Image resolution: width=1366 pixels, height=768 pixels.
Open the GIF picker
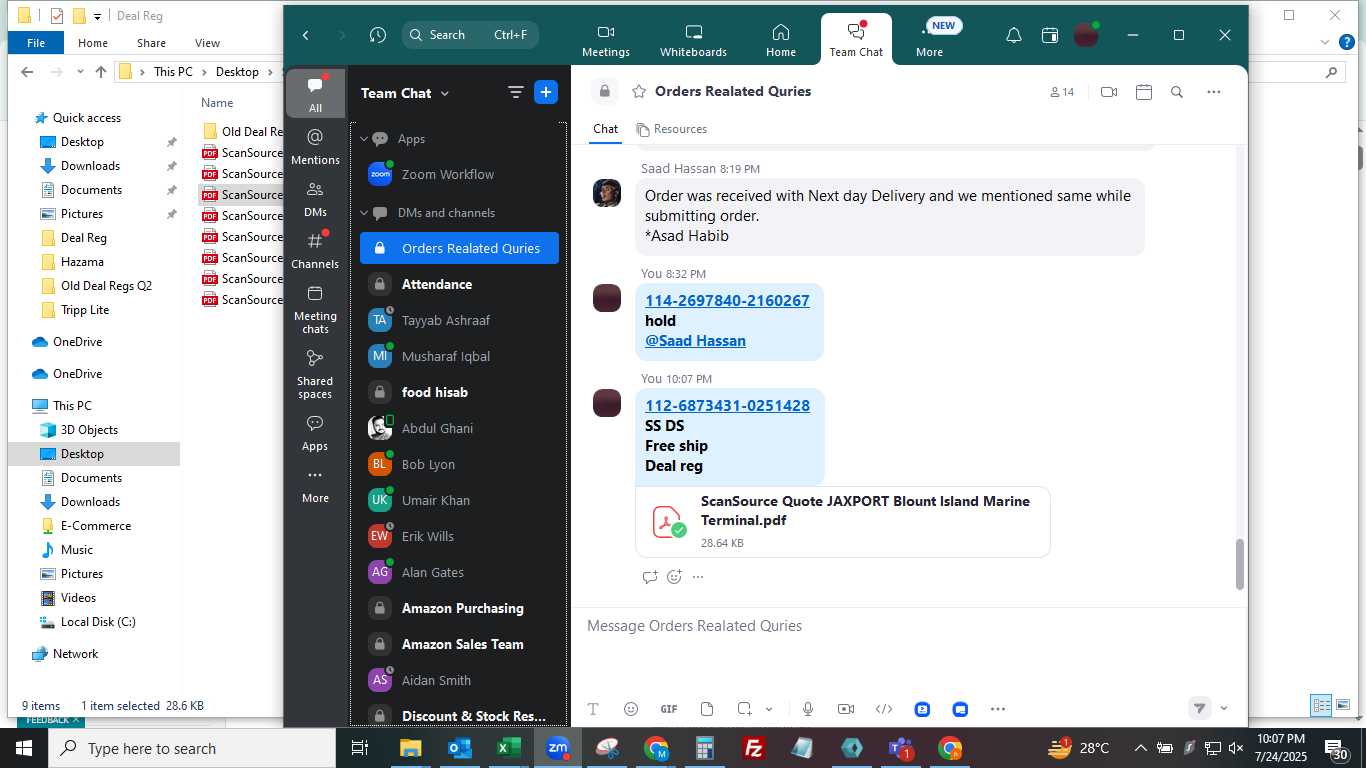coord(669,709)
